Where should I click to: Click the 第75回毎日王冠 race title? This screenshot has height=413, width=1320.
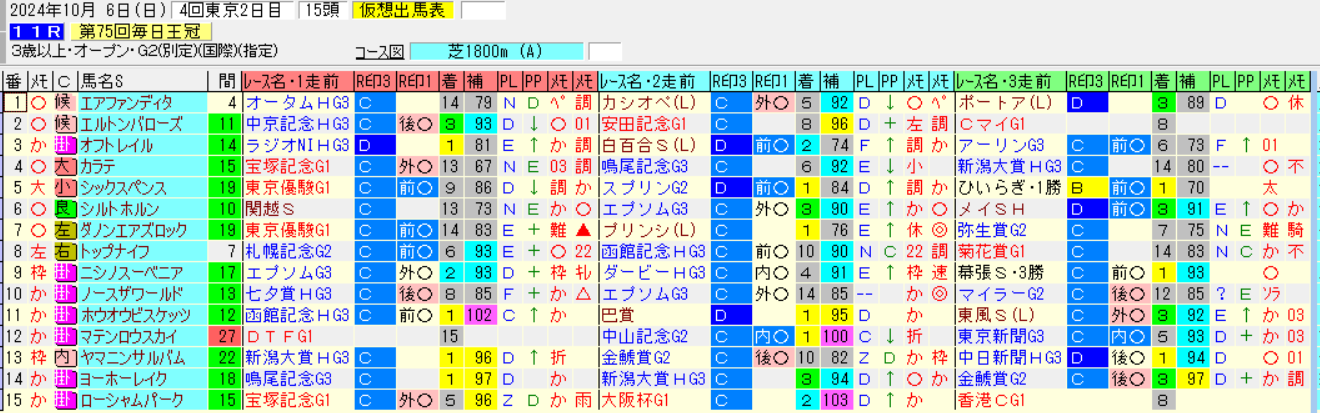[141, 32]
